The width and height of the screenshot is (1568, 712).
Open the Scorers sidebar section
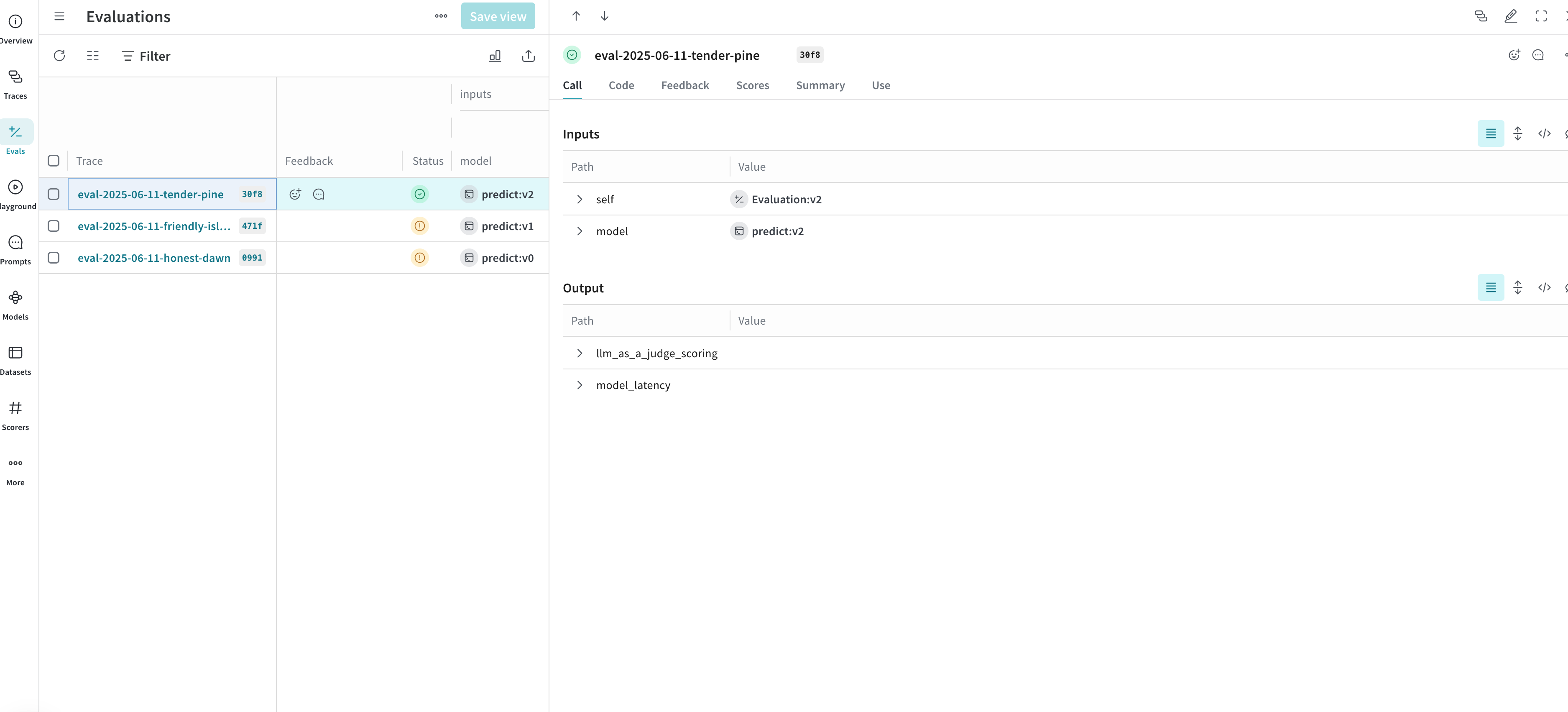click(15, 415)
